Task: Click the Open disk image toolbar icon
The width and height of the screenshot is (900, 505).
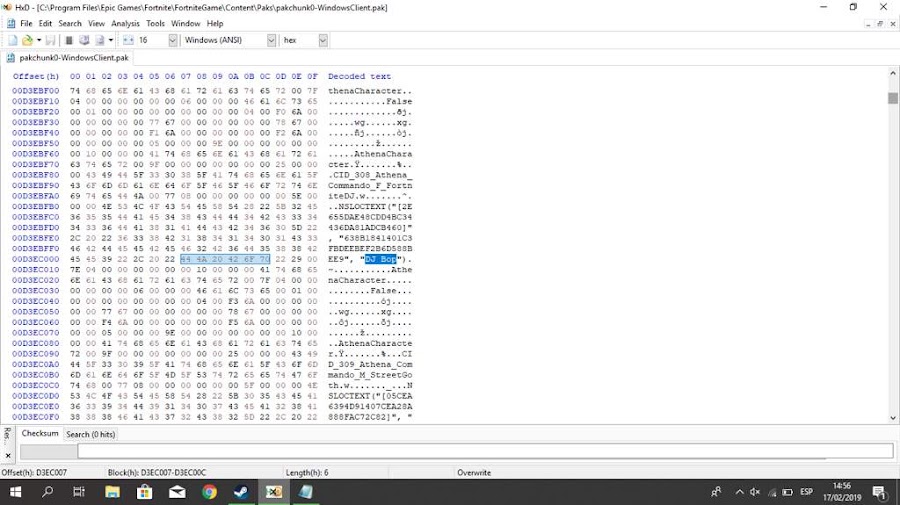Action: tap(100, 40)
